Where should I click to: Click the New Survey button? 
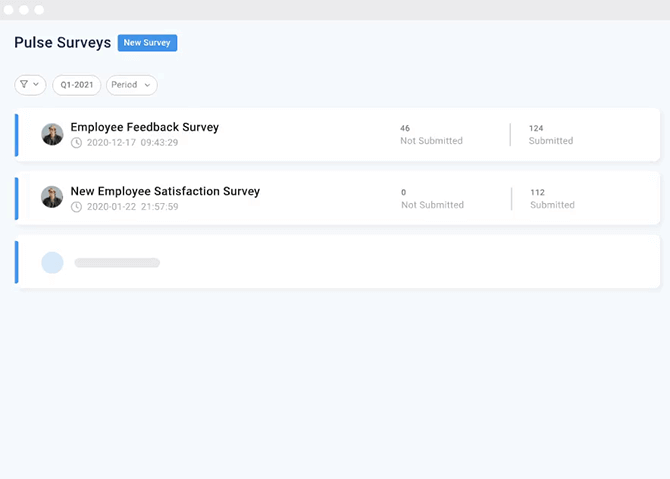[147, 43]
